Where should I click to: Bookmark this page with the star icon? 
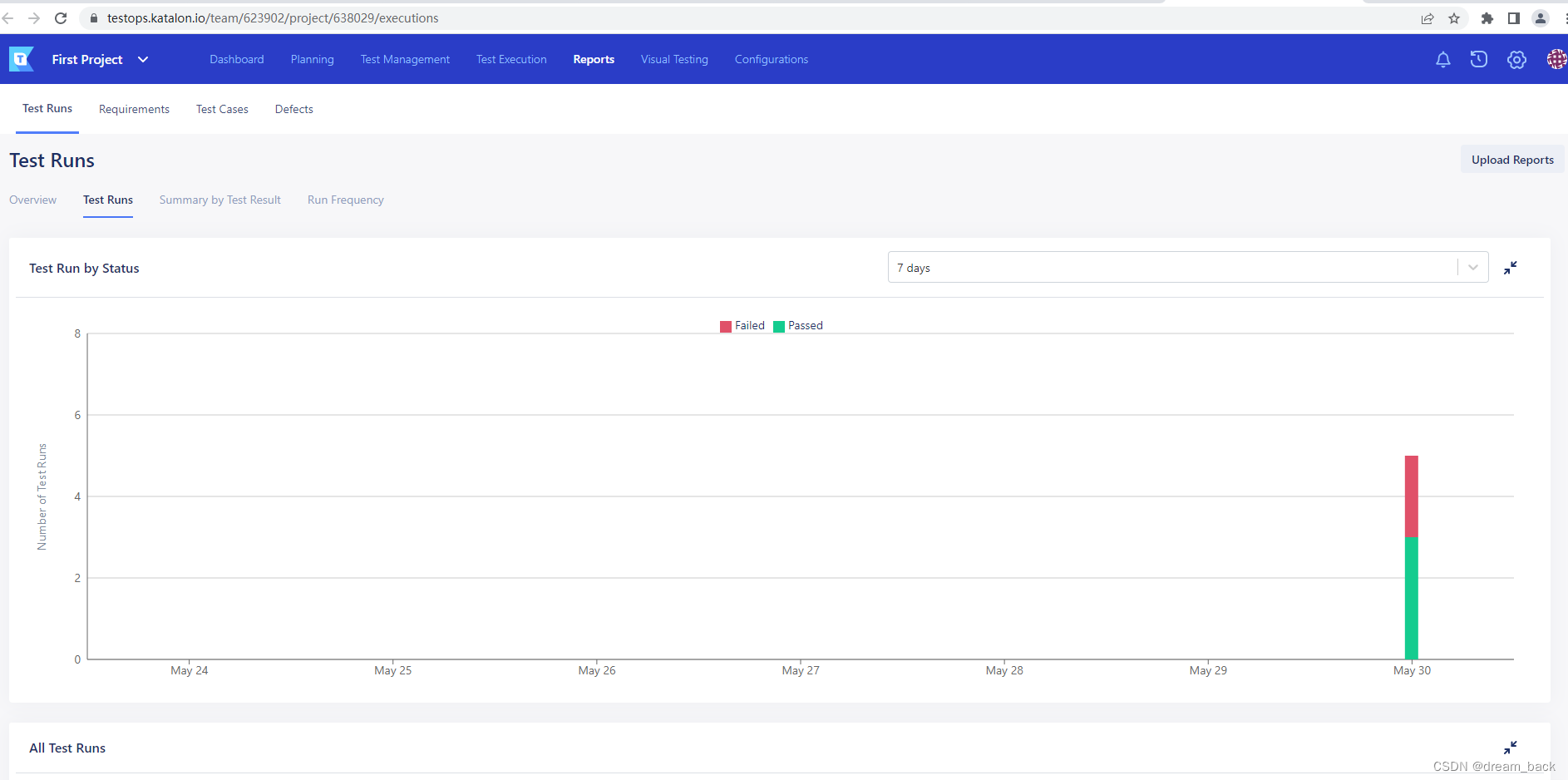click(x=1454, y=18)
